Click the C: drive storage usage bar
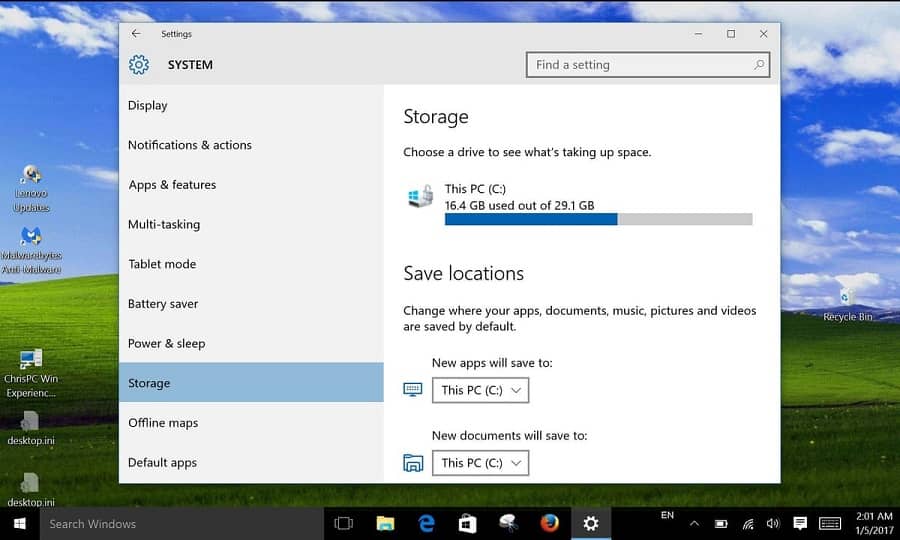The width and height of the screenshot is (900, 540). (598, 219)
